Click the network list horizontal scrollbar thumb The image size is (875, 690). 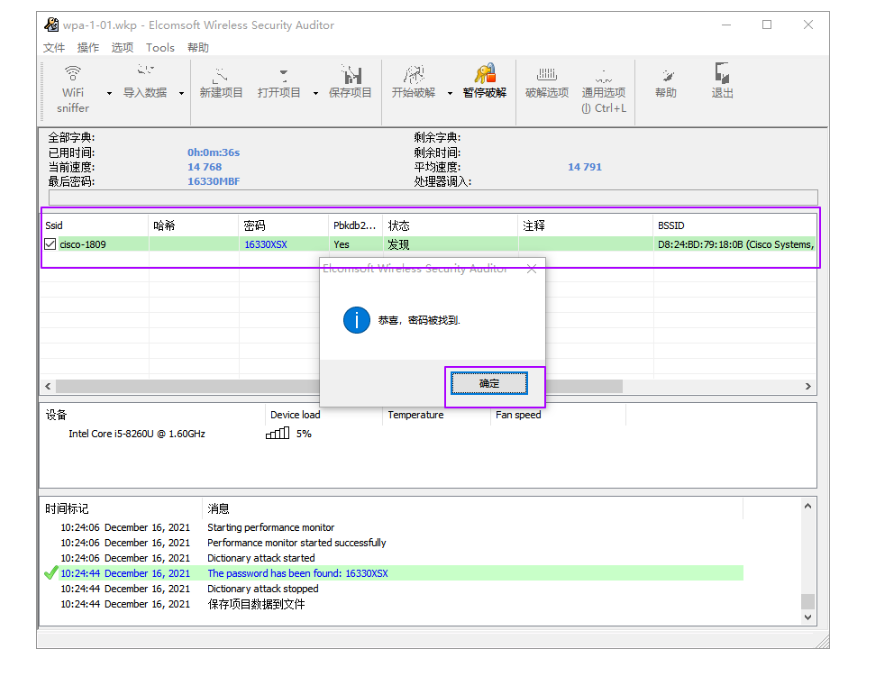pyautogui.click(x=339, y=386)
